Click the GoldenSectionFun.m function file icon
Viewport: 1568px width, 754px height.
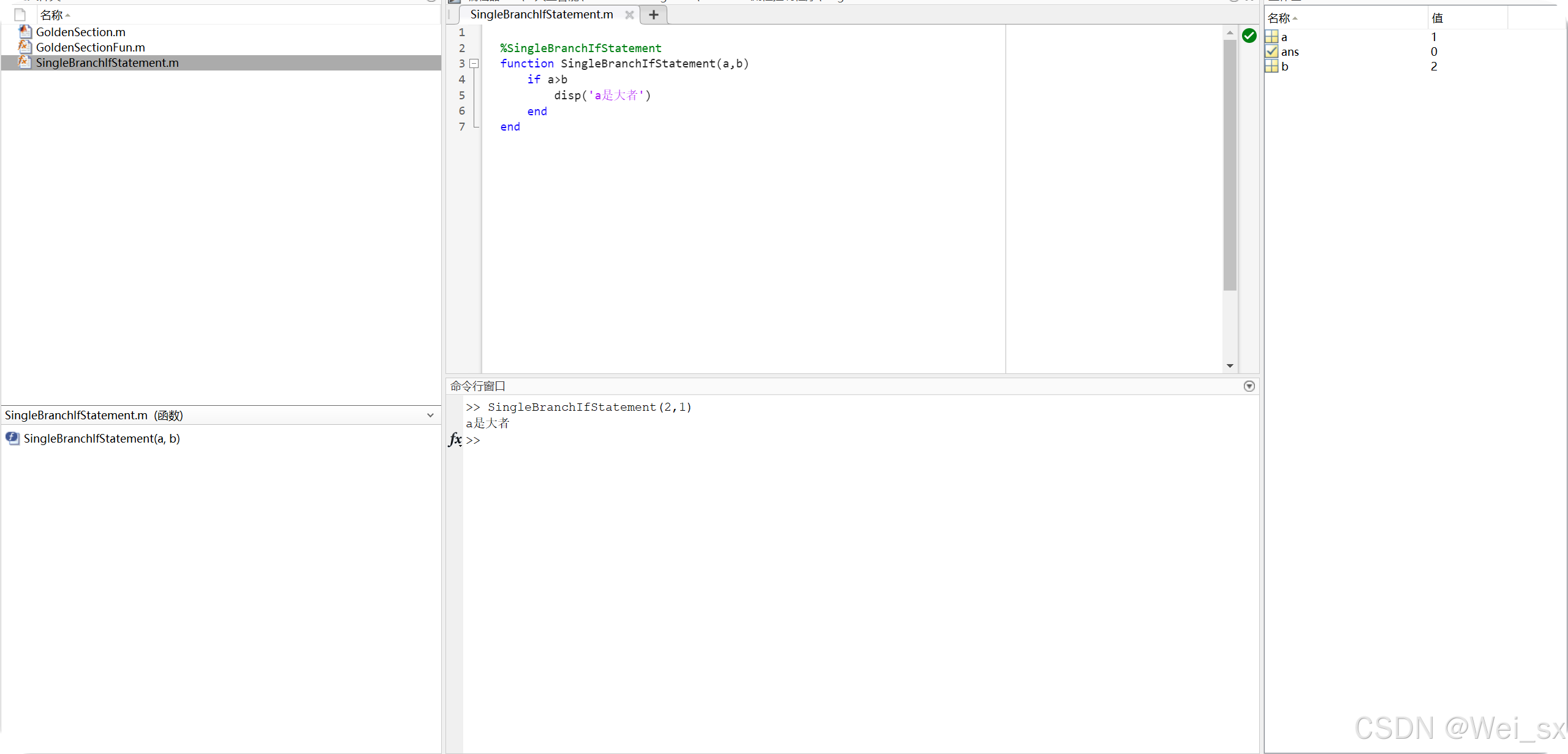25,47
